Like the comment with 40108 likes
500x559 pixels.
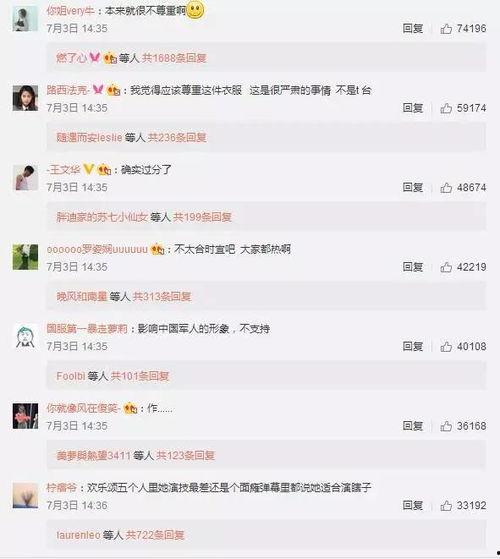[446, 347]
